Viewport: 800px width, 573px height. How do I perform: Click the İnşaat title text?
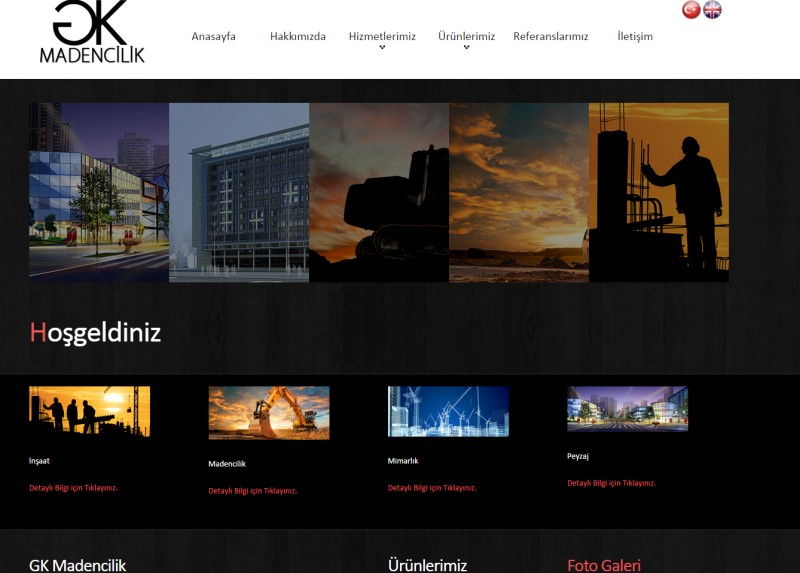coord(39,461)
